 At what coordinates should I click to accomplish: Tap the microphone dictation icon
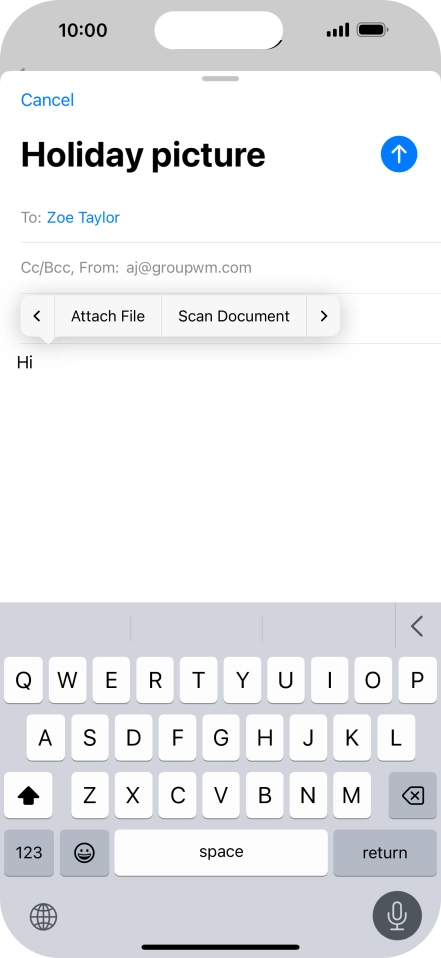click(397, 915)
